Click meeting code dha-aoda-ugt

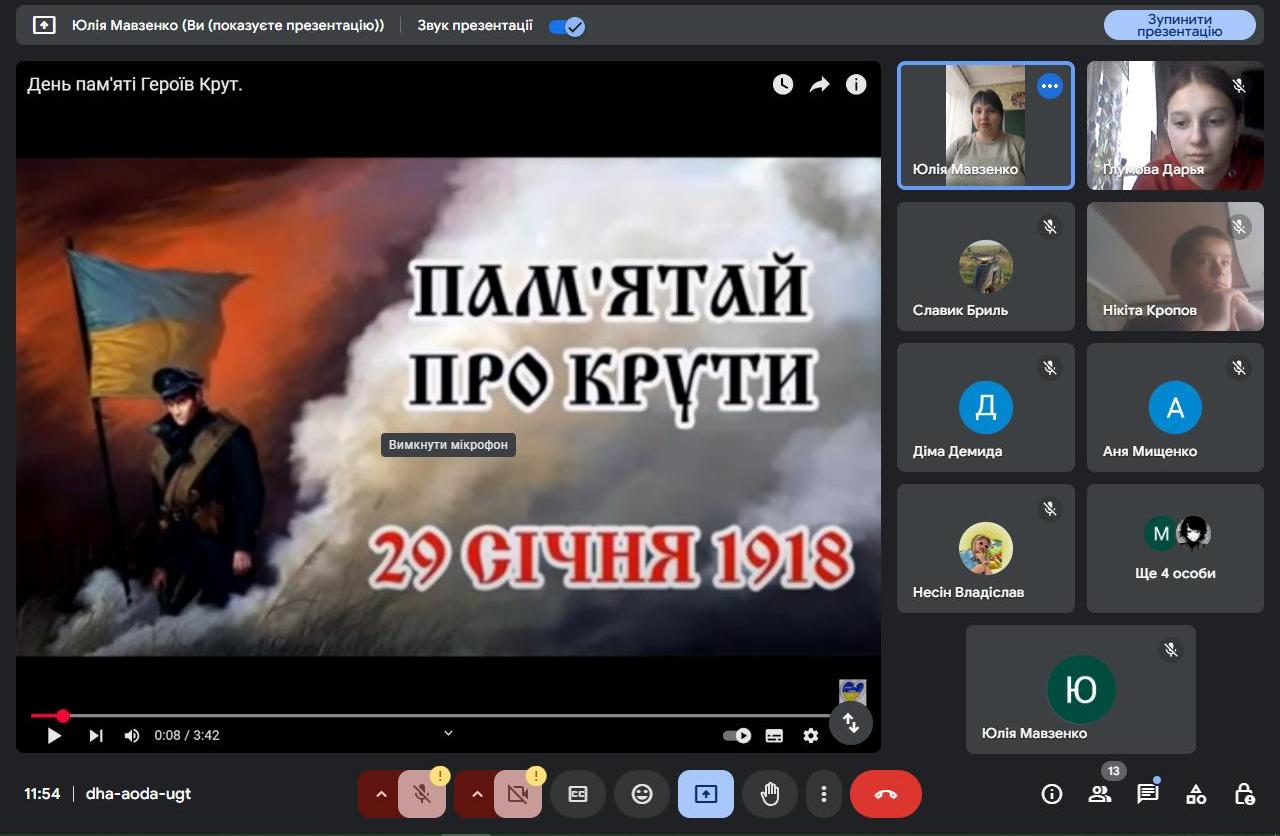(x=138, y=794)
